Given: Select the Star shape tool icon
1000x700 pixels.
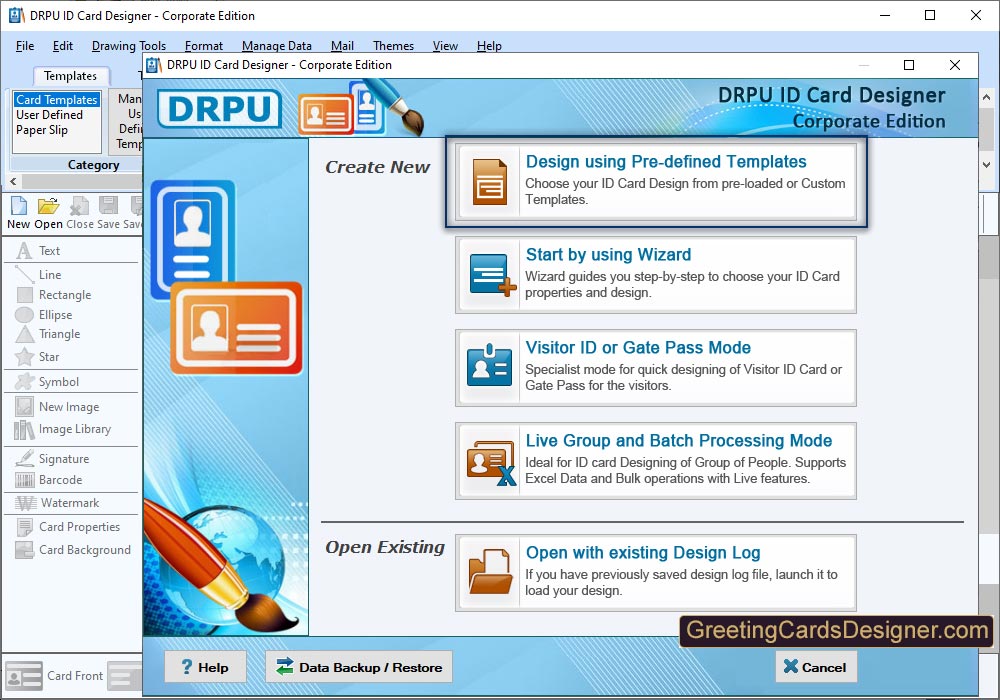Looking at the screenshot, I should 24,356.
